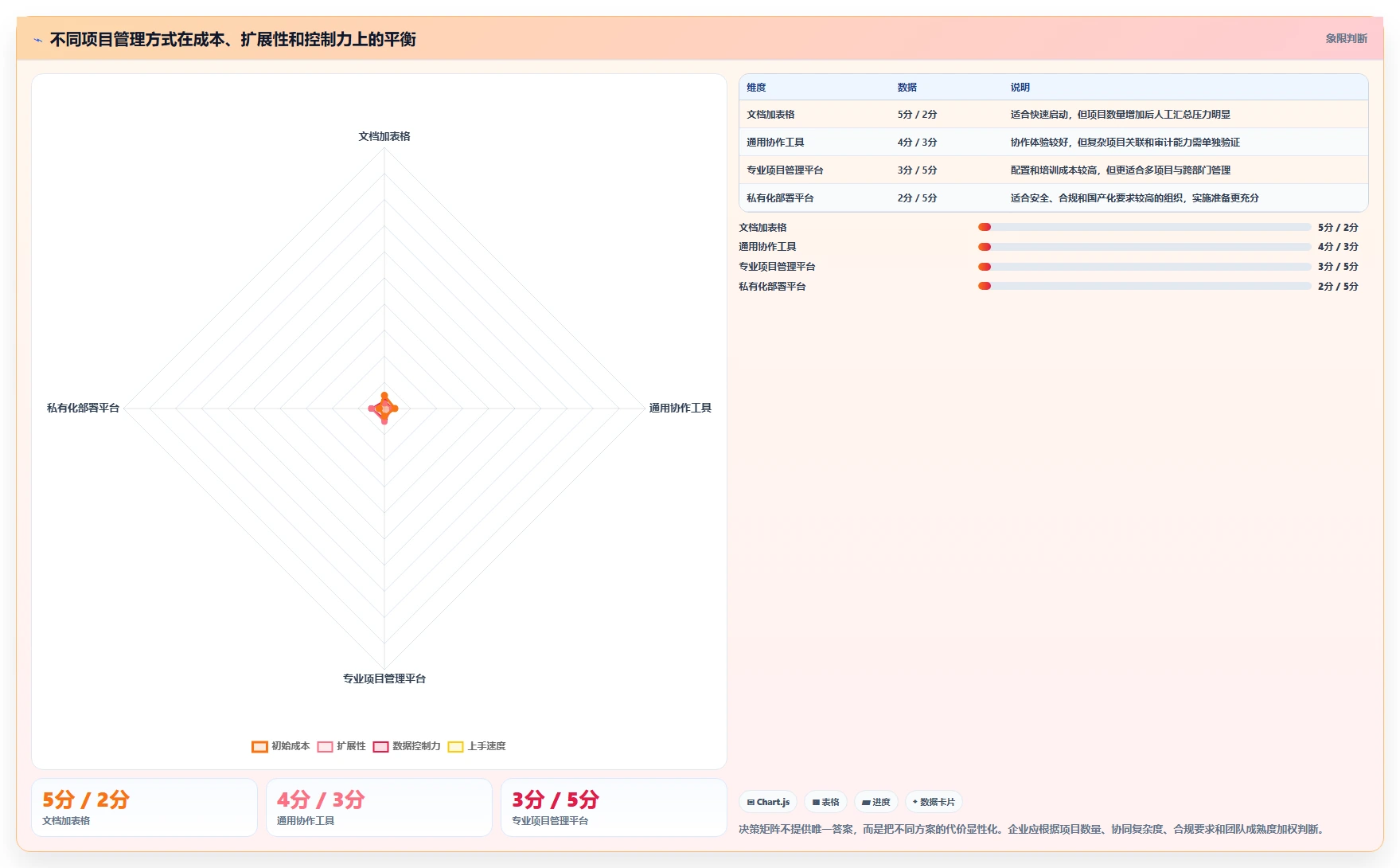Image resolution: width=1400 pixels, height=868 pixels.
Task: Click the 专业项目管理平台 progress bar
Action: (1145, 267)
